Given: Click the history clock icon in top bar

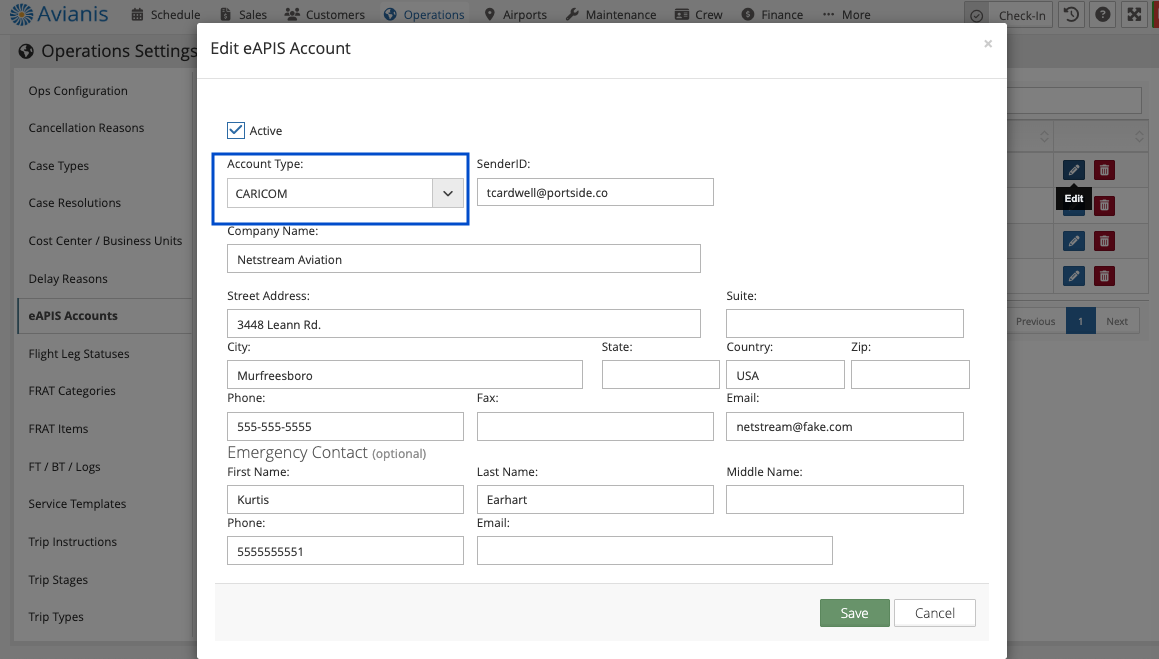Looking at the screenshot, I should click(x=1072, y=15).
